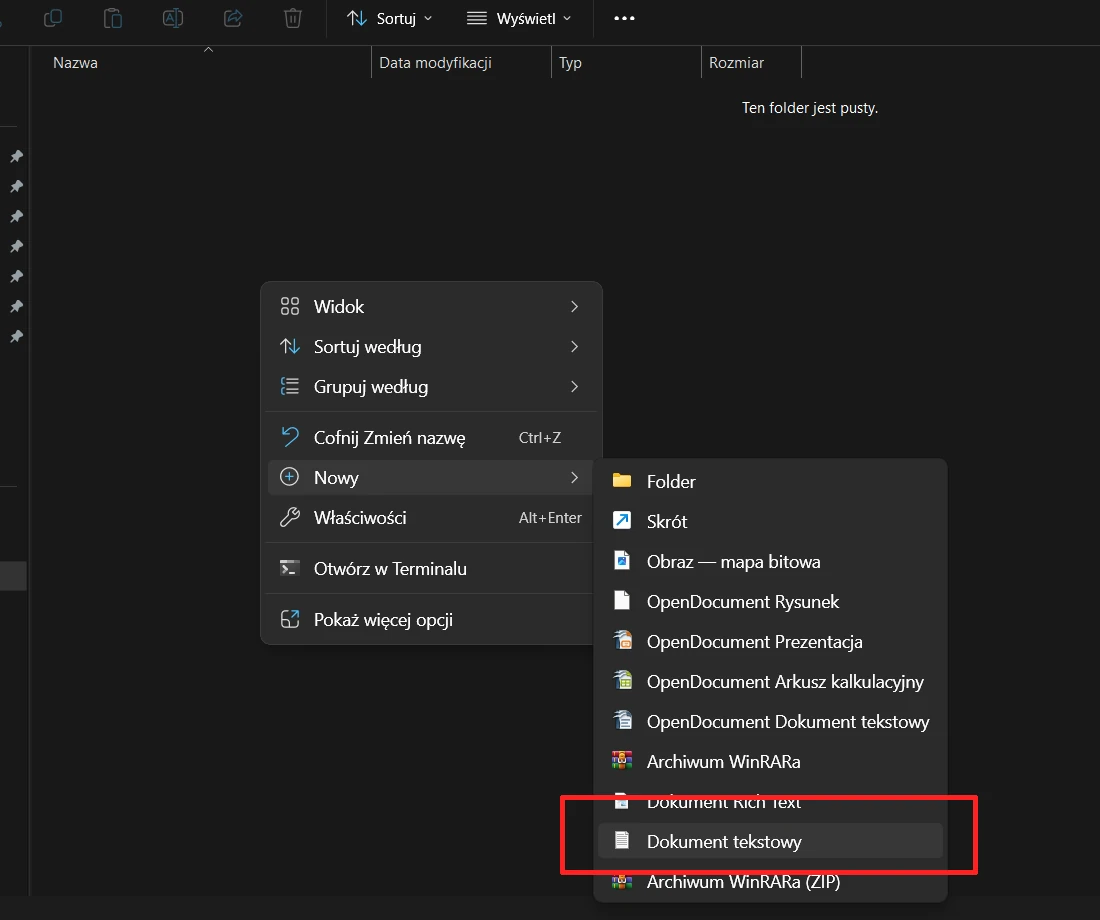Click the chevron on the Widok row
Viewport: 1100px width, 920px height.
(575, 307)
